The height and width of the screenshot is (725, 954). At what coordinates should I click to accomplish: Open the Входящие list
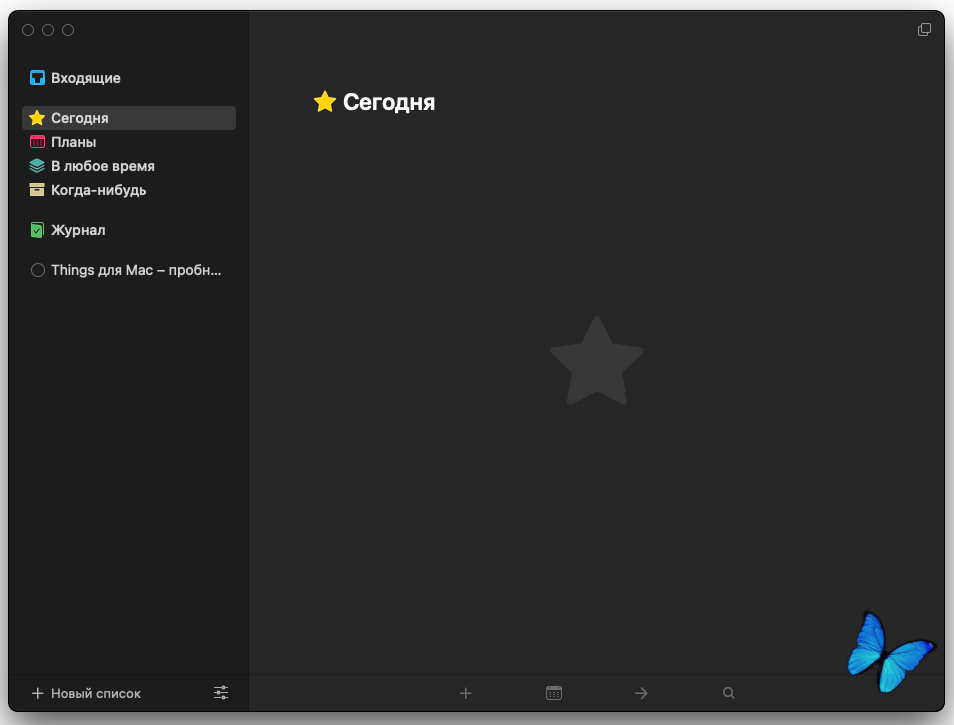point(86,78)
